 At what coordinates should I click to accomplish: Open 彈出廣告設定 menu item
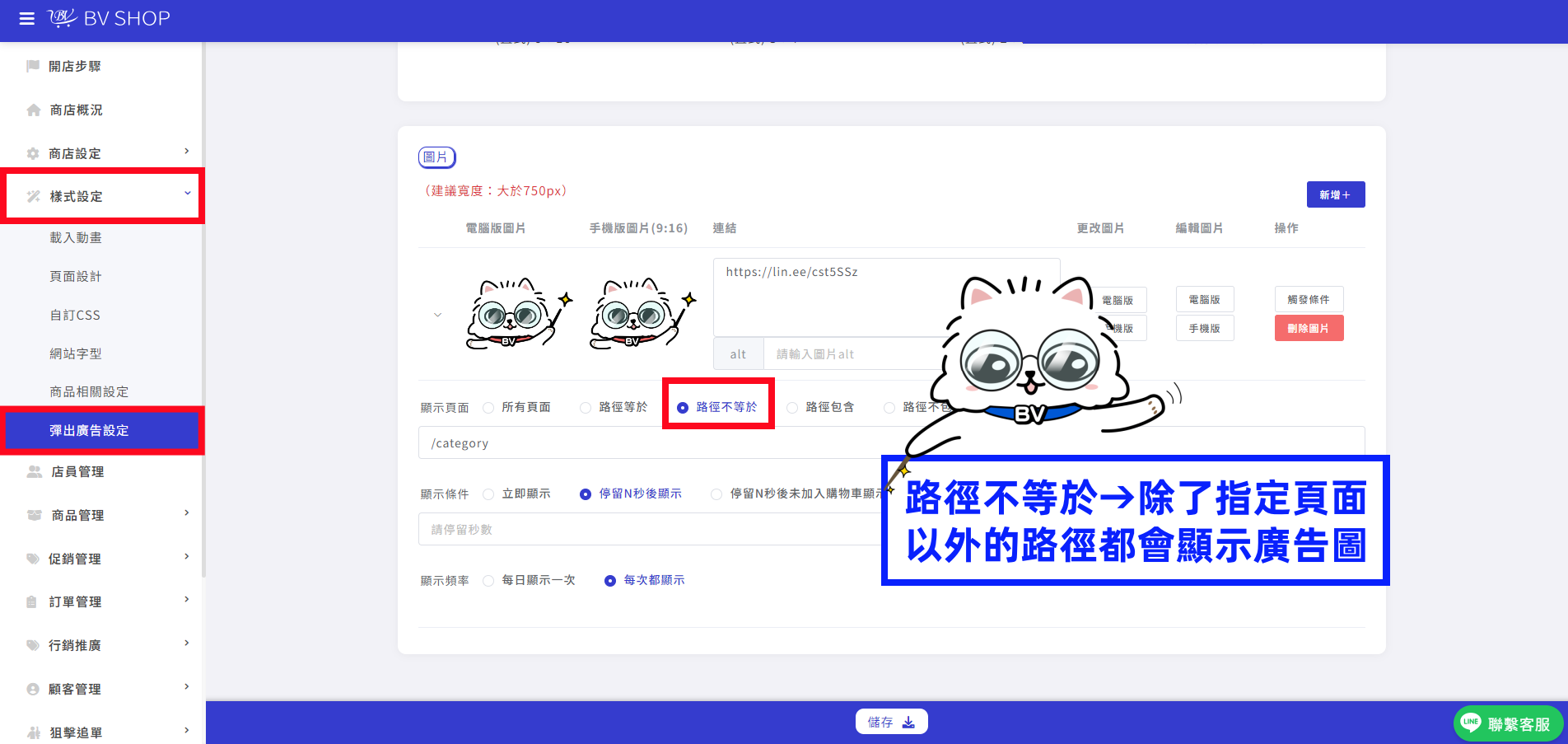click(102, 430)
